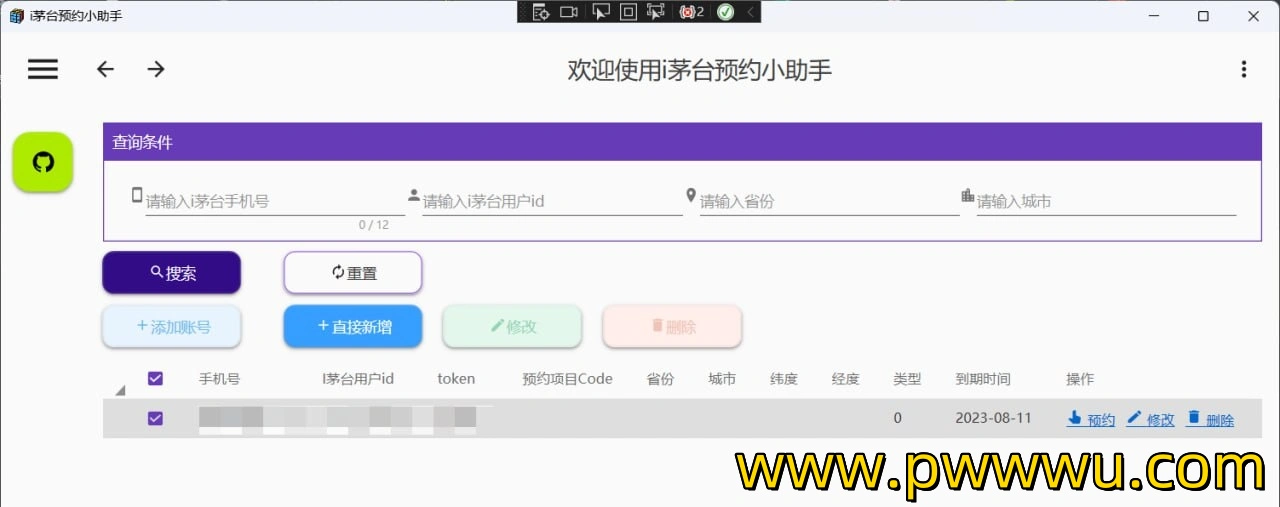Minimize the i茅台预约小助手 window

pyautogui.click(x=1156, y=16)
